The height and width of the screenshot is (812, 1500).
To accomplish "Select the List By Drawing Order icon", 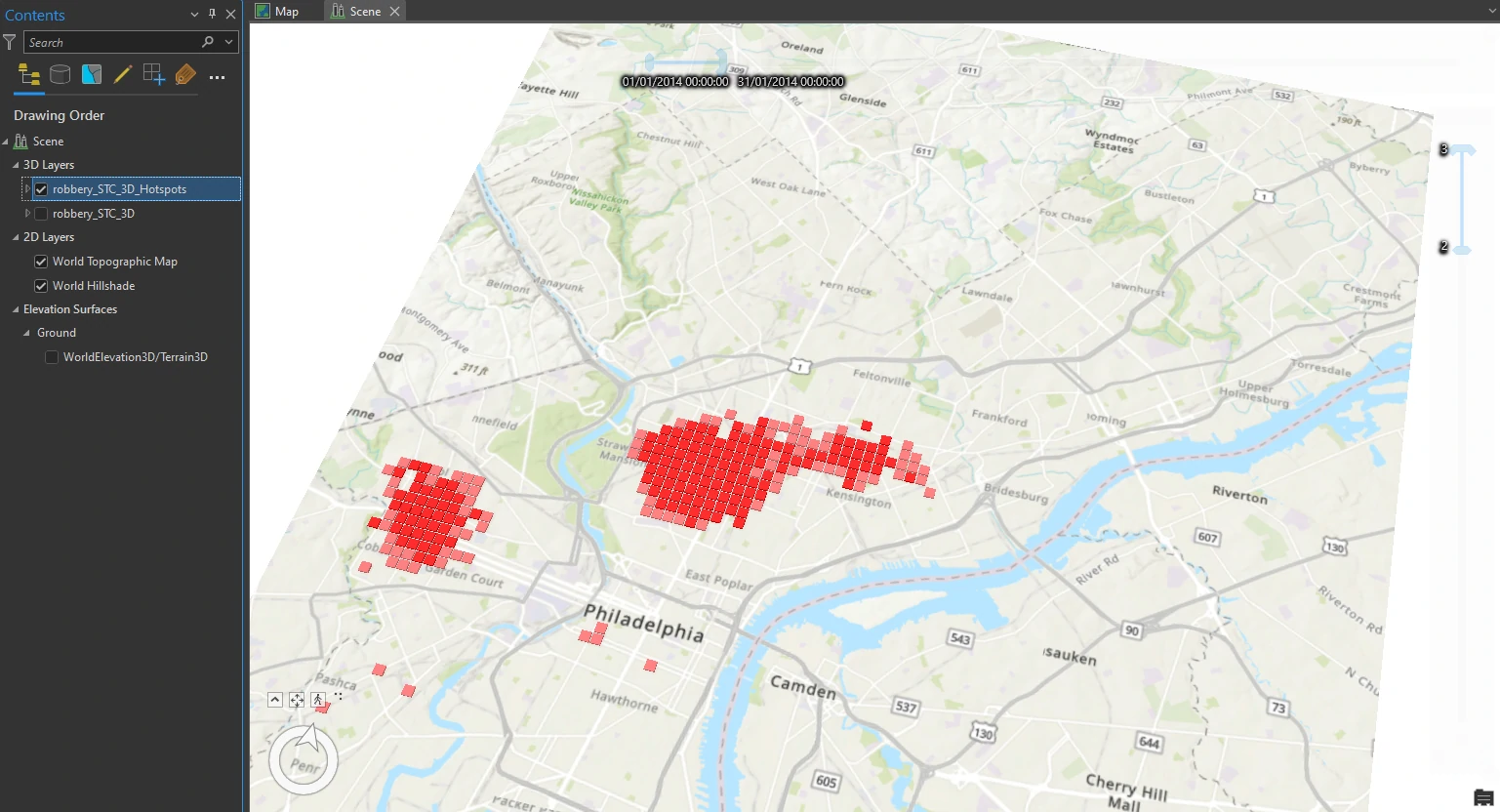I will pos(29,75).
